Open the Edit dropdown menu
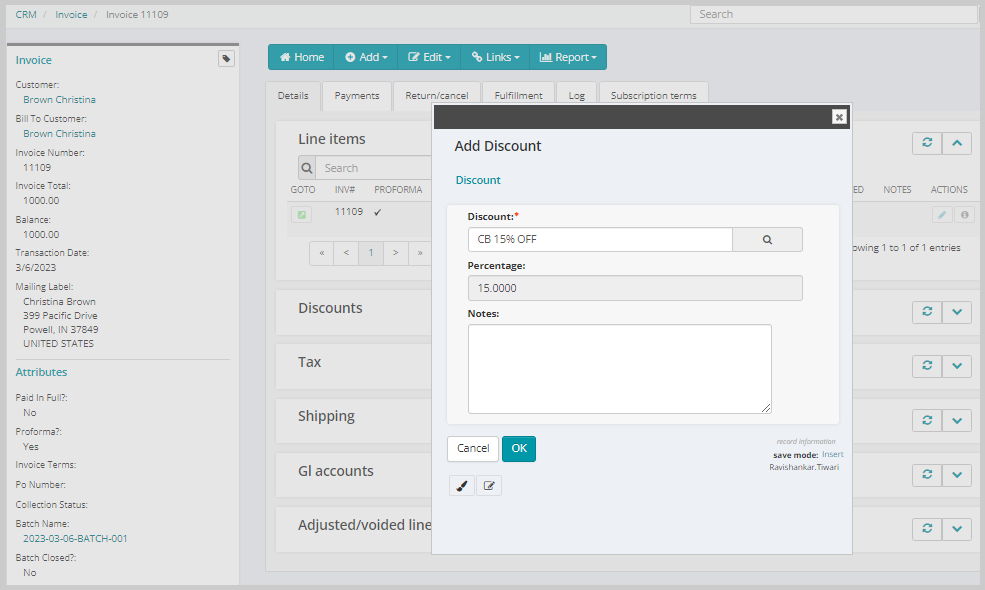This screenshot has height=590, width=985. tap(429, 57)
